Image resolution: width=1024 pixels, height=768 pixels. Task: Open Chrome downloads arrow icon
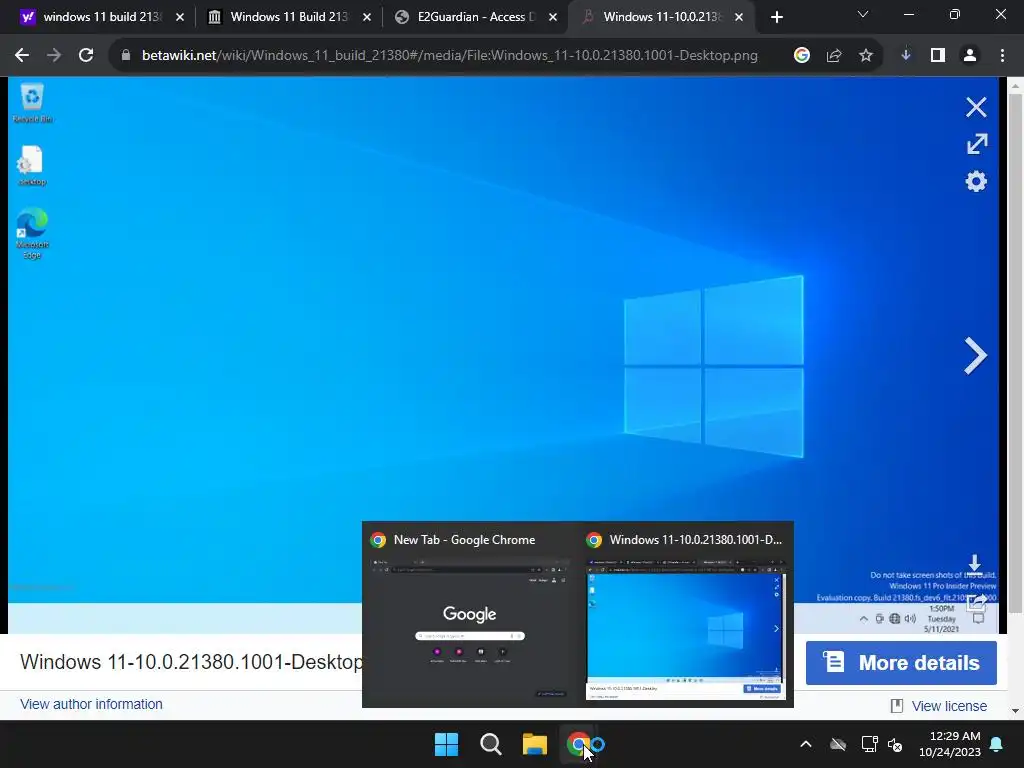click(906, 56)
